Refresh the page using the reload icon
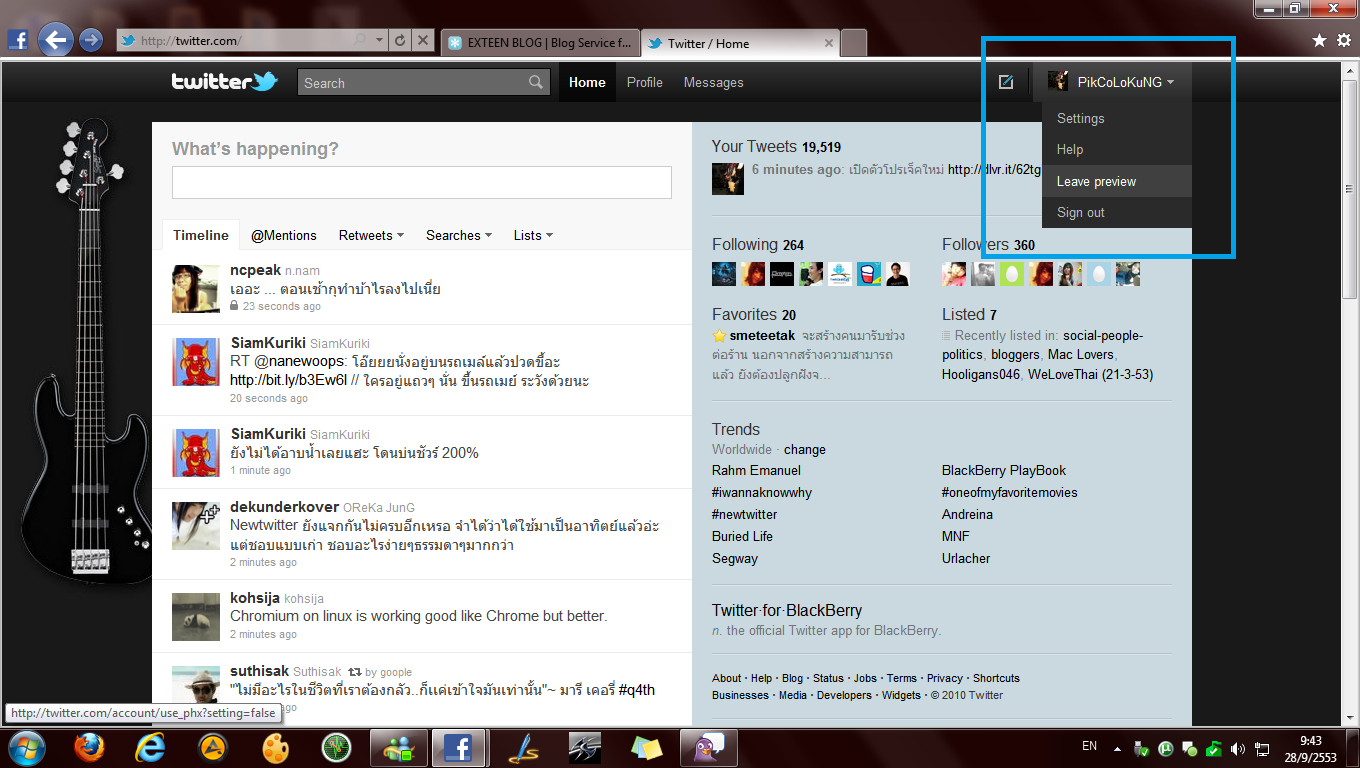The width and height of the screenshot is (1360, 768). pos(400,41)
